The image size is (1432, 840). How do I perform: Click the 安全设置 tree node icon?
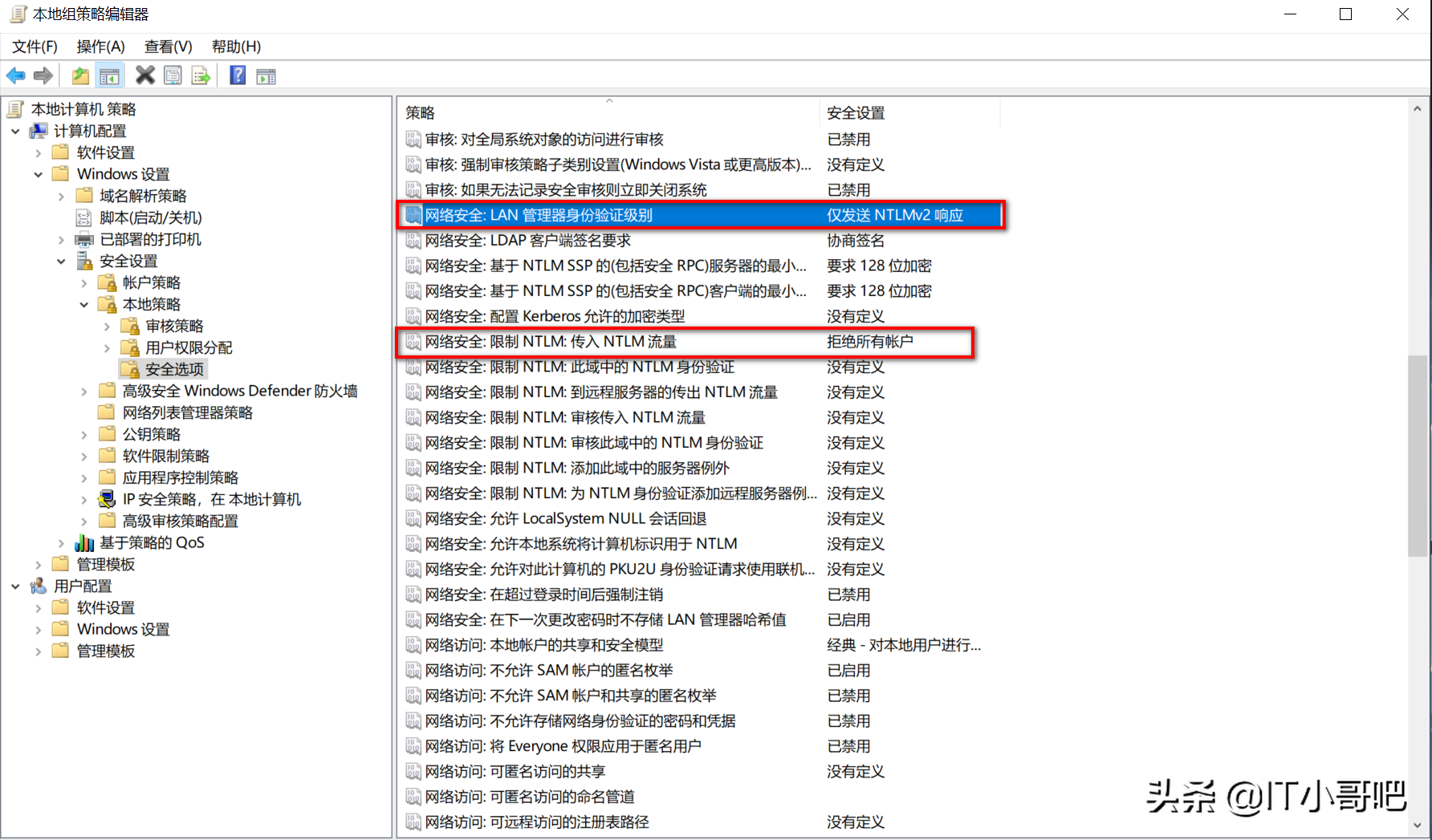click(83, 261)
